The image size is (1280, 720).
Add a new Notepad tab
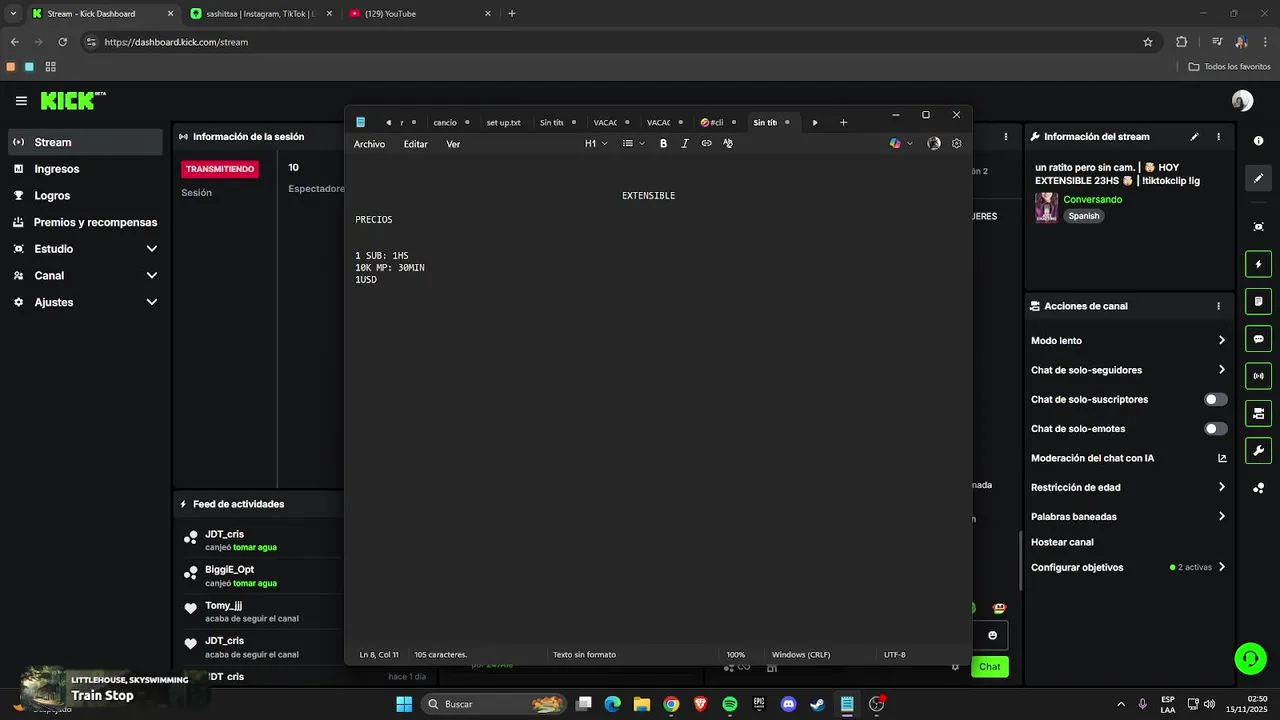tap(843, 122)
